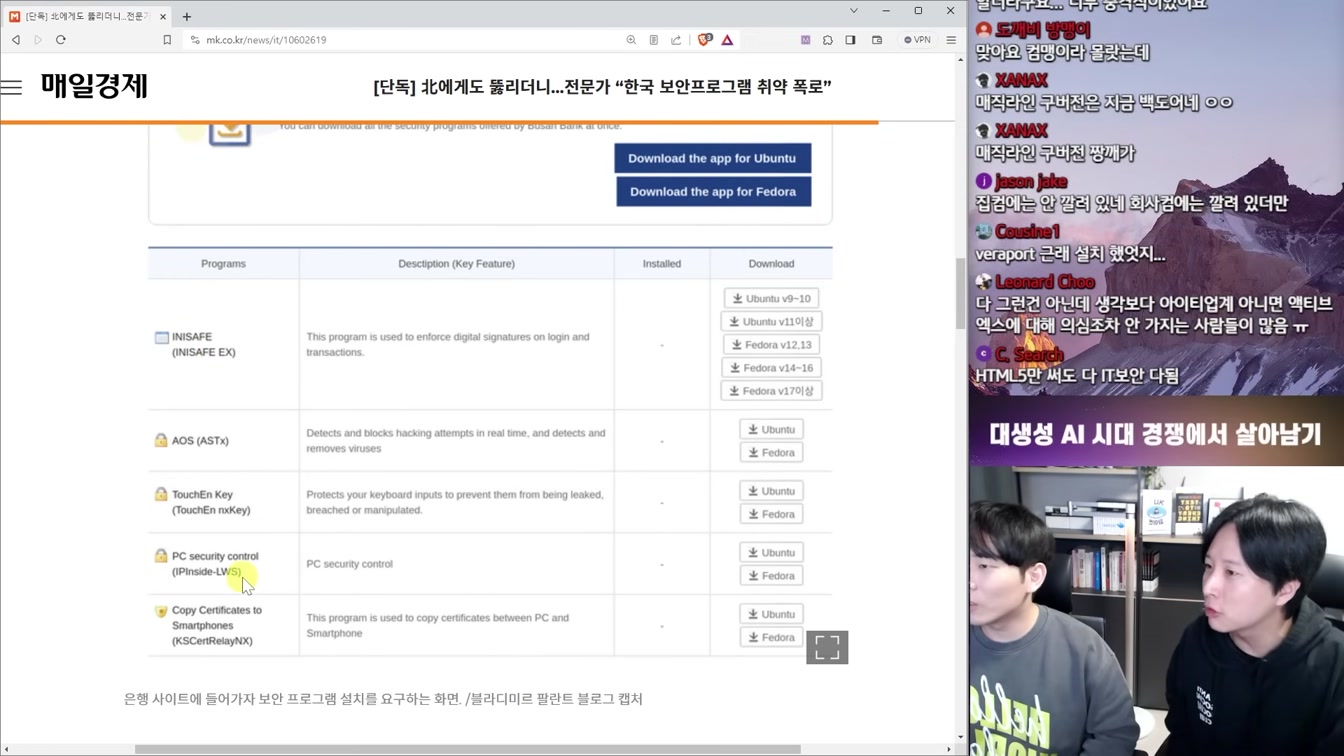Toggle the browser sidebar panel icon

pyautogui.click(x=850, y=40)
